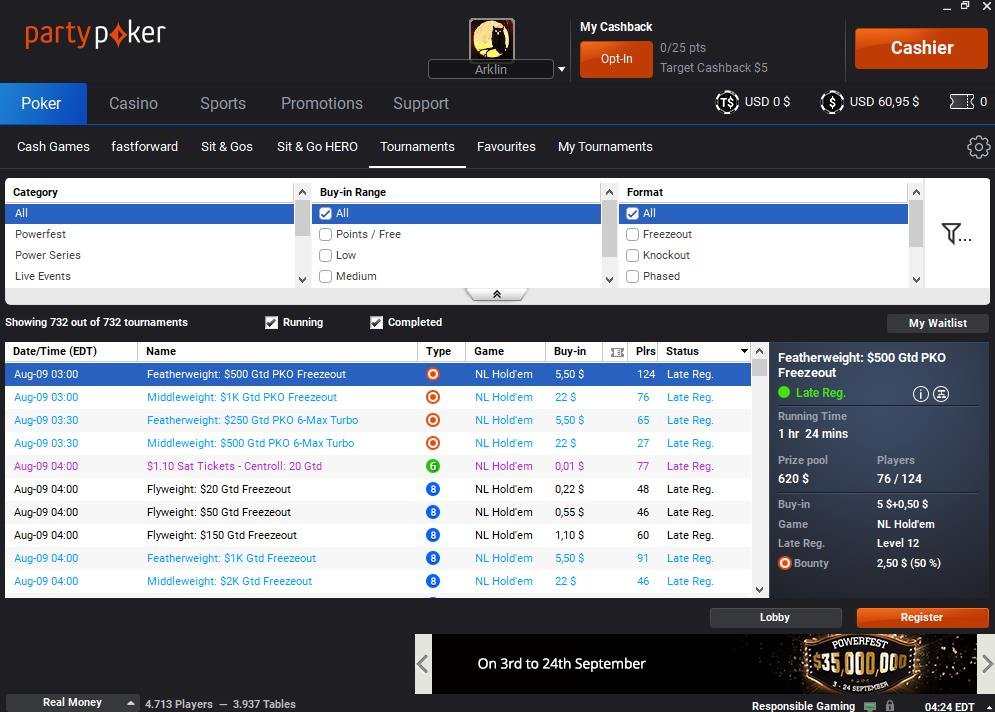995x712 pixels.
Task: Click the tournament dollars T$ icon
Action: coord(727,102)
